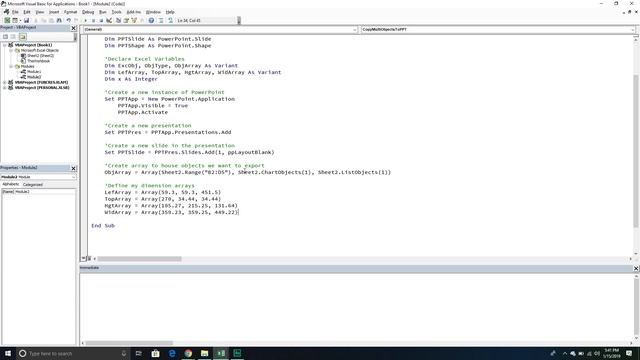
Task: Click the Procedure View button below the code
Action: [84, 258]
